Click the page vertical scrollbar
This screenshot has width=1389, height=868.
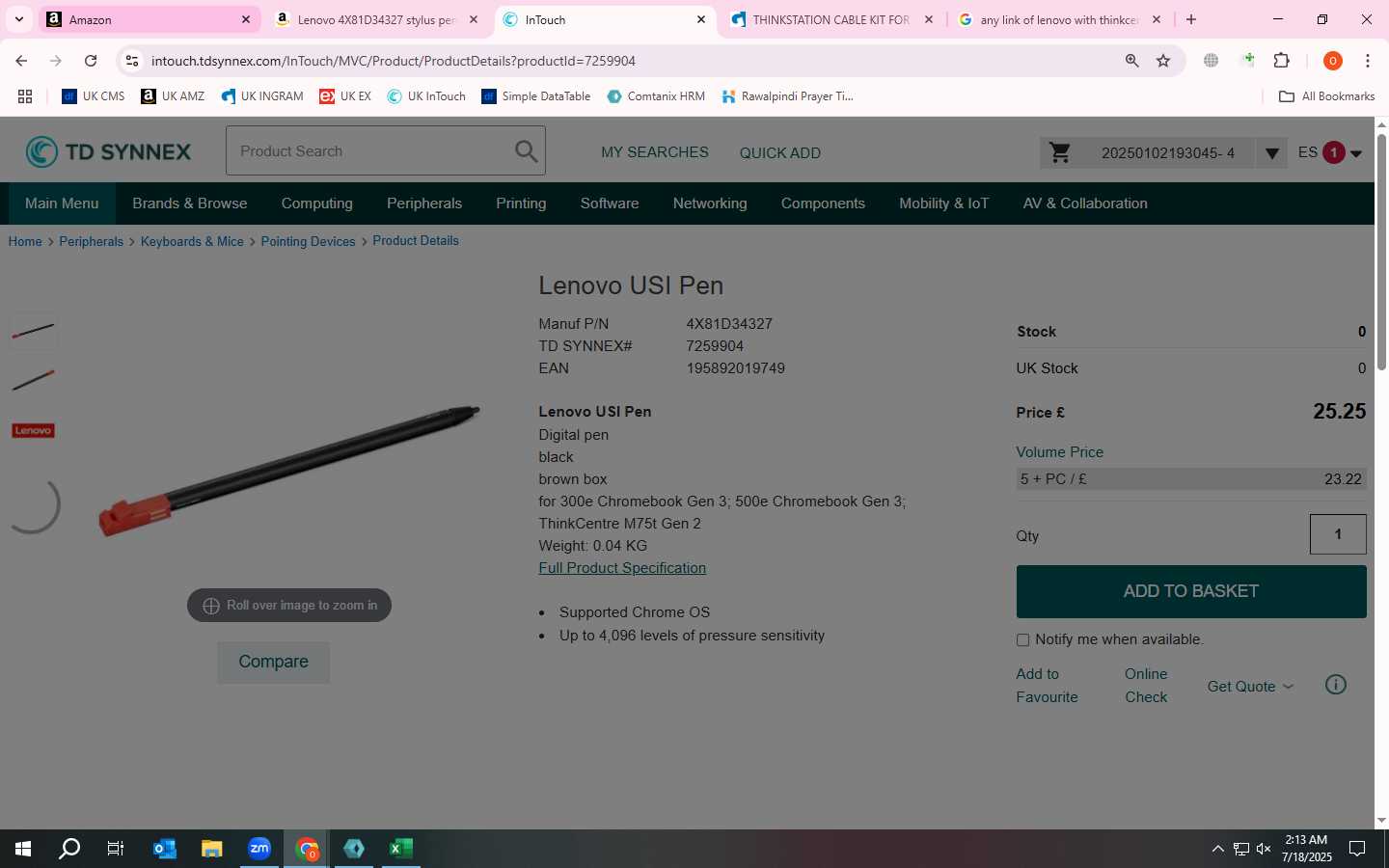[1381, 253]
